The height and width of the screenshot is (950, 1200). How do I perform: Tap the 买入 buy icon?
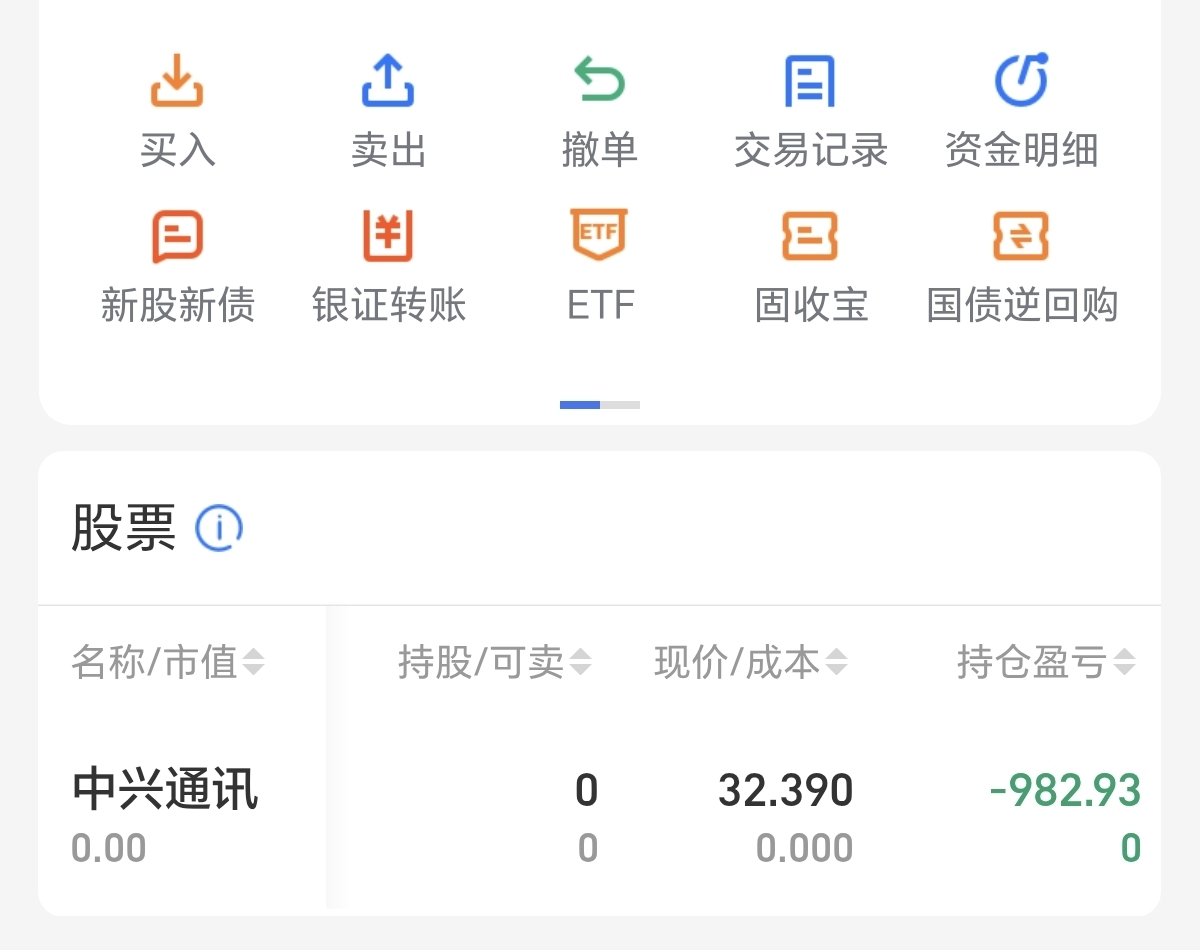[177, 81]
